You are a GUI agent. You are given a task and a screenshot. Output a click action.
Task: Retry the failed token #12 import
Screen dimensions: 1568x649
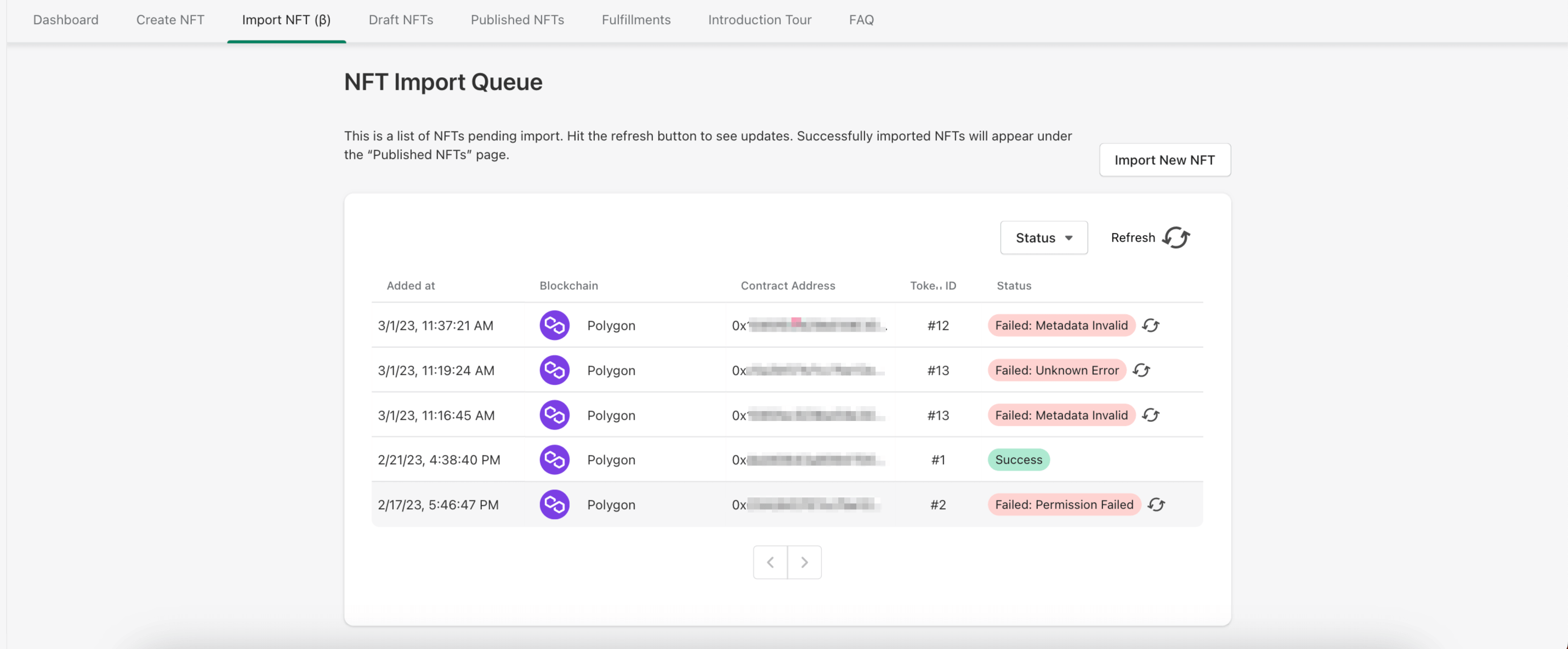click(1150, 325)
